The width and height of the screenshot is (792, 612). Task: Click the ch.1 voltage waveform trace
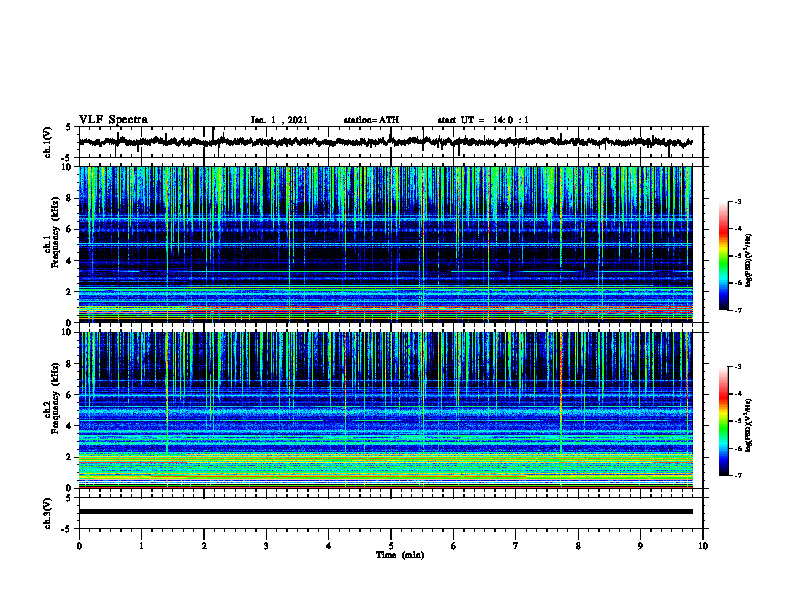pos(385,142)
